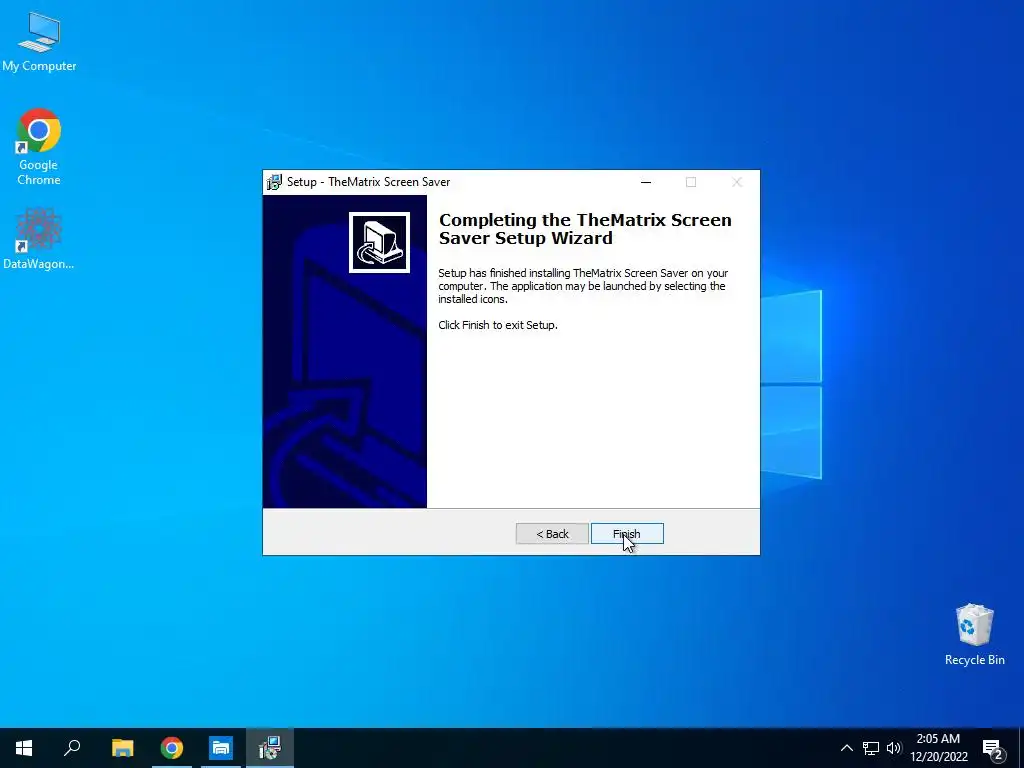Click the setup icon in the title bar
Screen dimensions: 1024x768
[x=274, y=182]
